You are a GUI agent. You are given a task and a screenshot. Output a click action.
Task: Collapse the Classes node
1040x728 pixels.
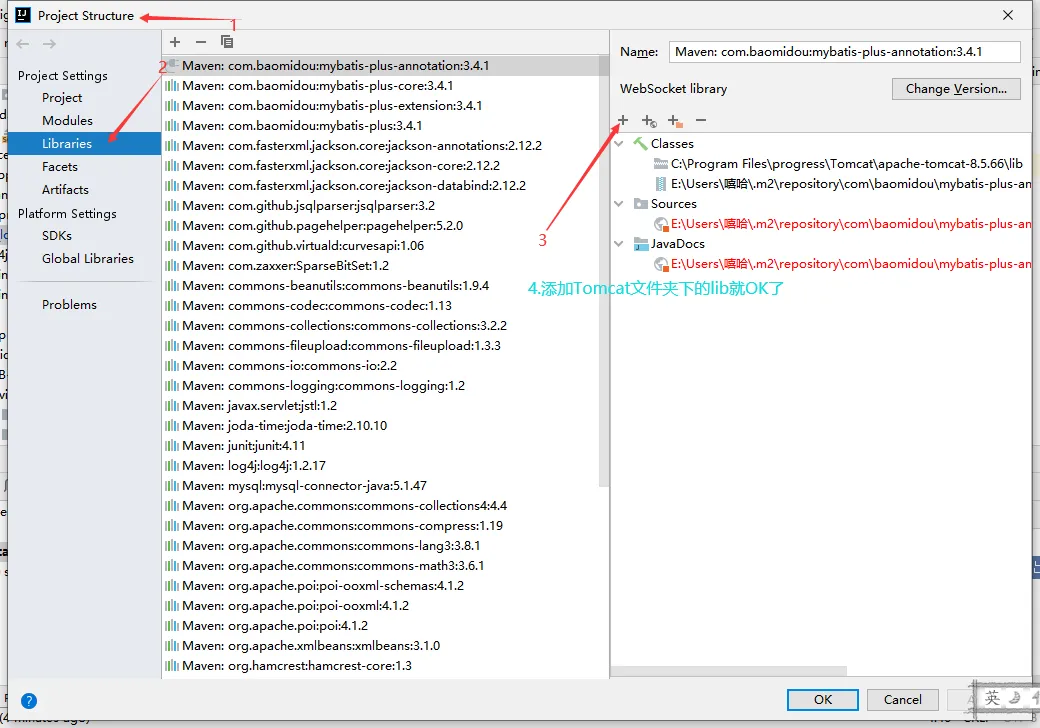pyautogui.click(x=619, y=143)
